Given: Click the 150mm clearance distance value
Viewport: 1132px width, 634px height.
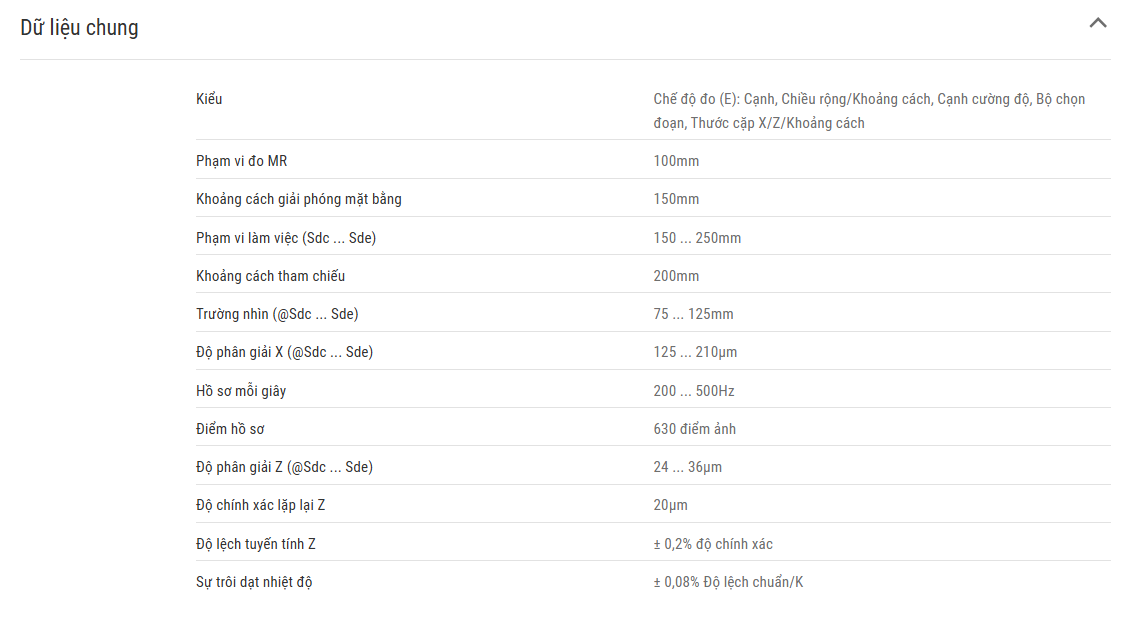Looking at the screenshot, I should 676,199.
